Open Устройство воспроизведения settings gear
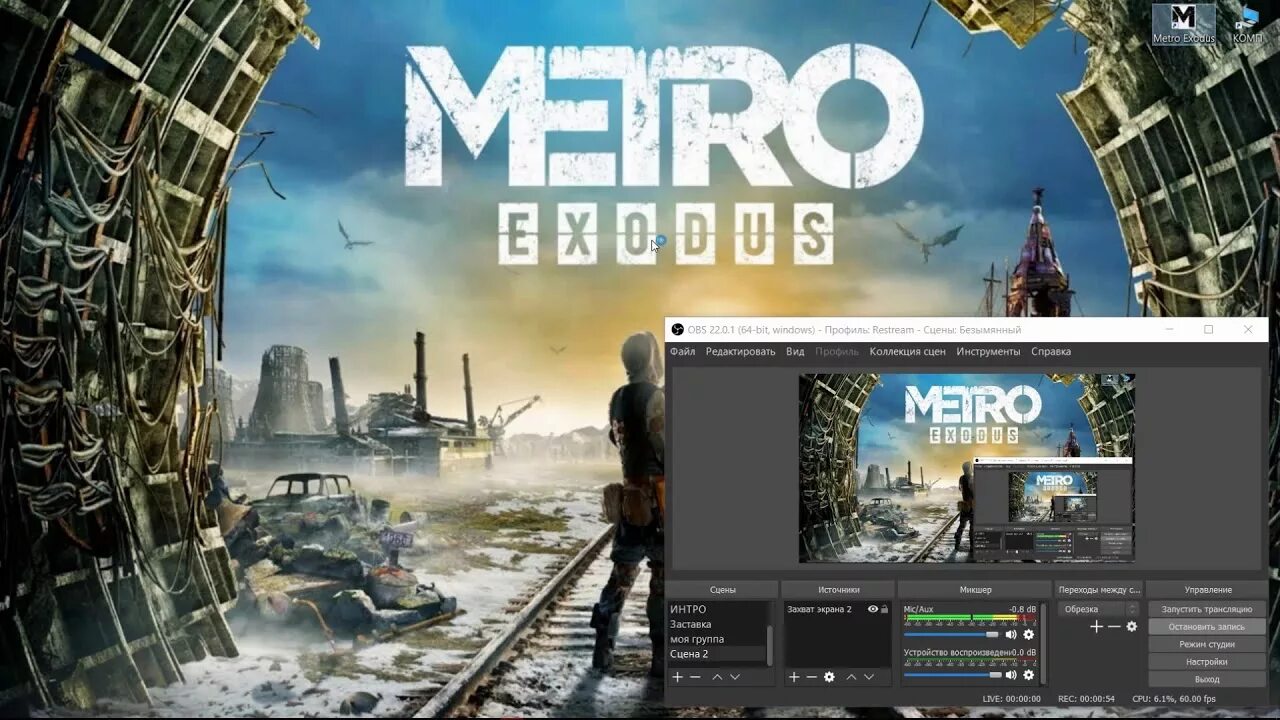The image size is (1280, 720). 1028,675
